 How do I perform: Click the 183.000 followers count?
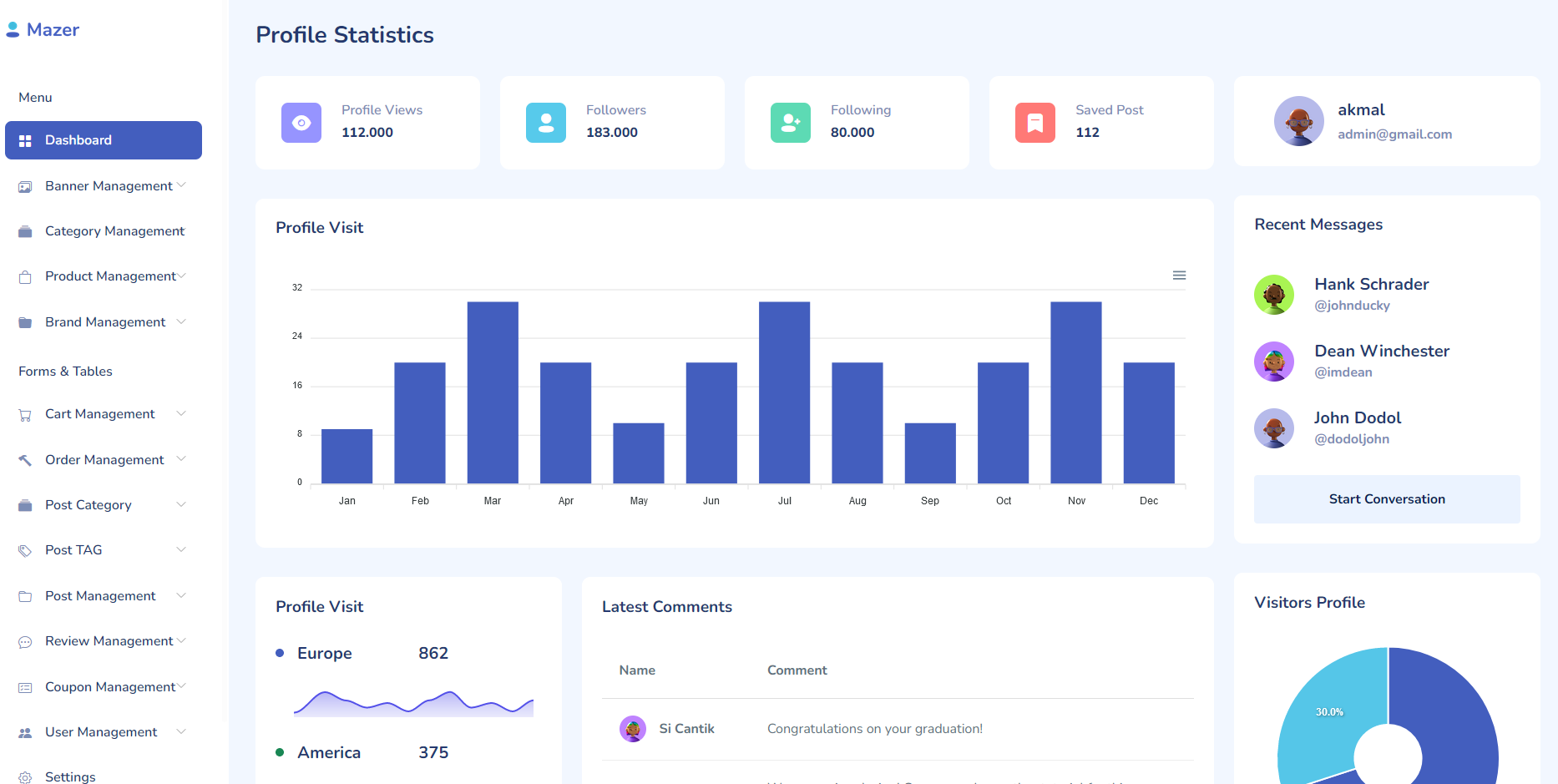tap(612, 133)
